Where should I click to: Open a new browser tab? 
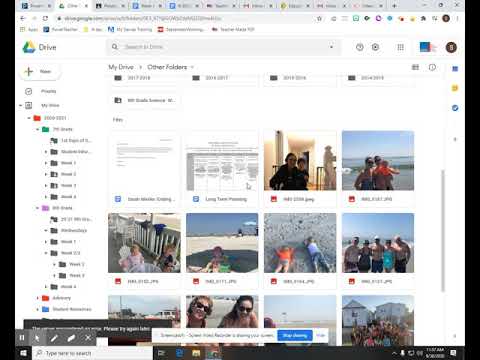click(x=394, y=6)
